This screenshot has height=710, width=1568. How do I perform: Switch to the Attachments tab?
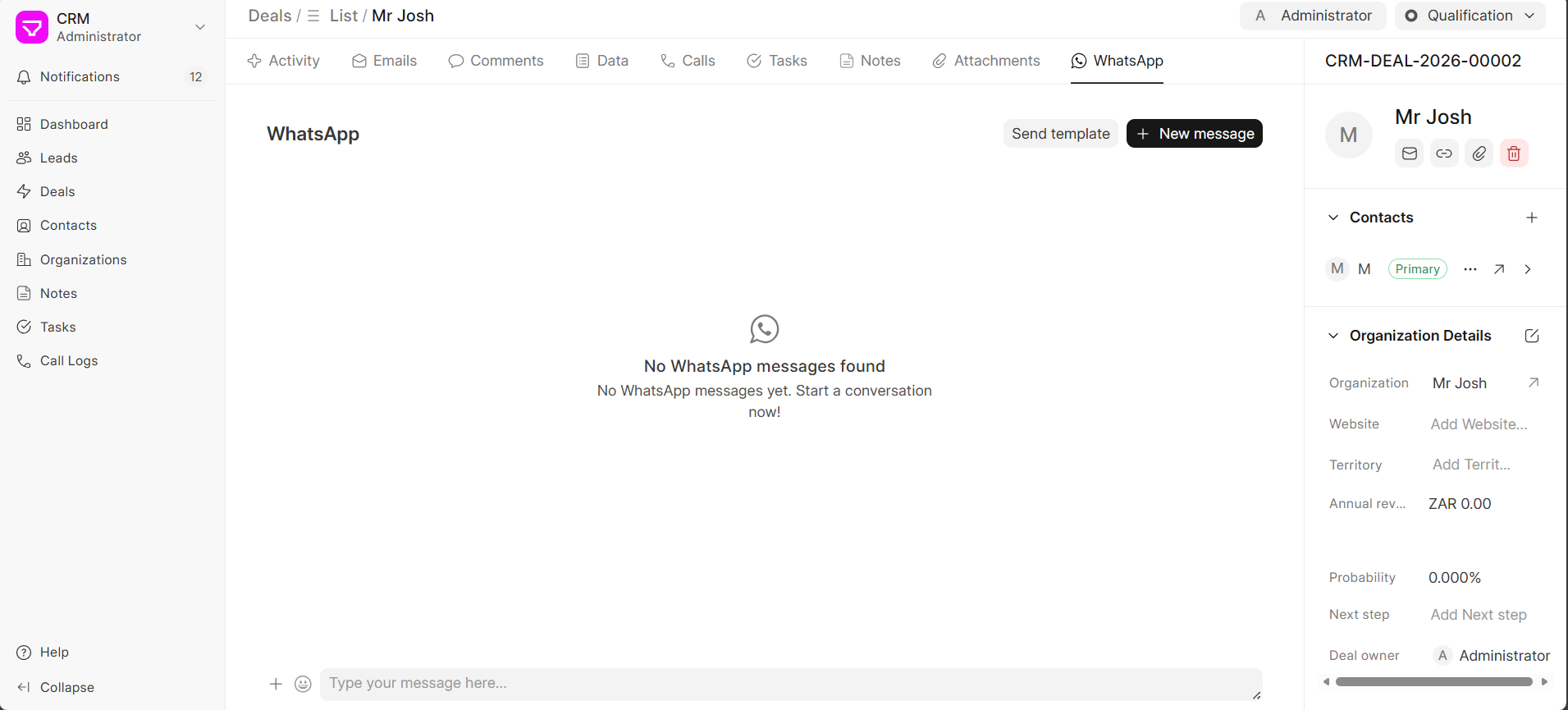[x=985, y=61]
